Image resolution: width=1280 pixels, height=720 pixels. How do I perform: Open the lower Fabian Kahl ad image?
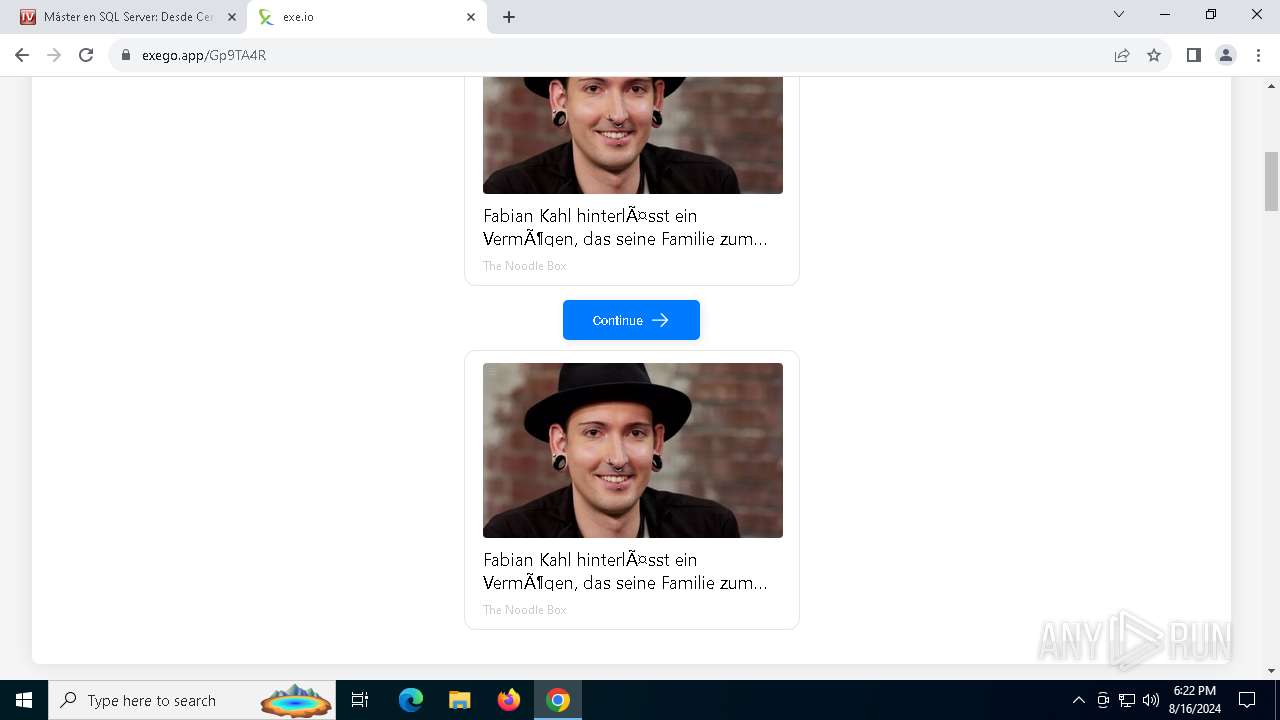pos(633,450)
